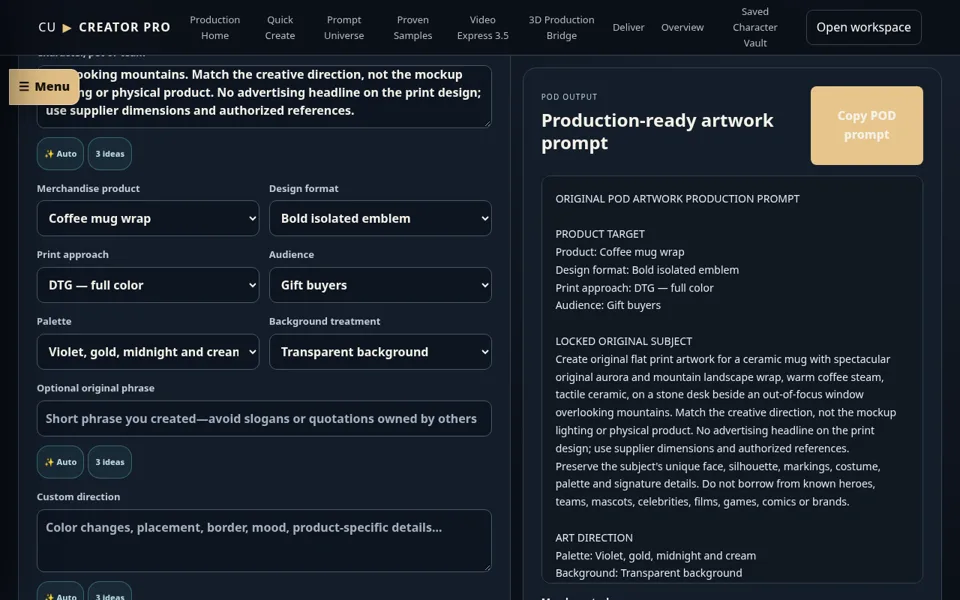Click the subject description text area
This screenshot has height=600, width=960.
(x=264, y=96)
